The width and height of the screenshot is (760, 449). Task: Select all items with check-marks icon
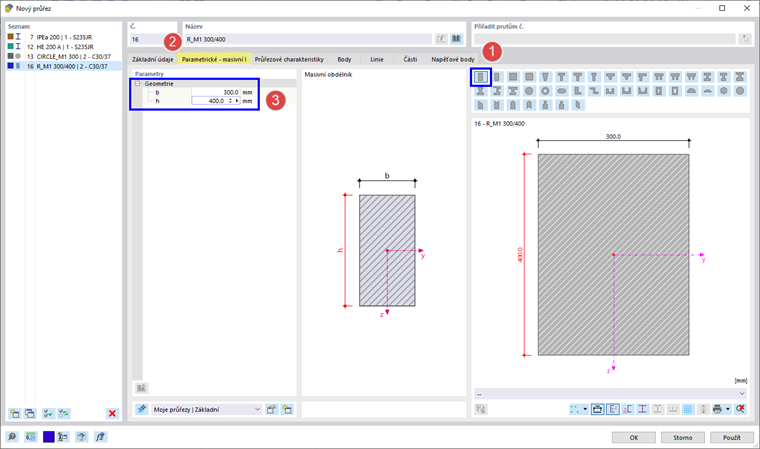[x=48, y=413]
